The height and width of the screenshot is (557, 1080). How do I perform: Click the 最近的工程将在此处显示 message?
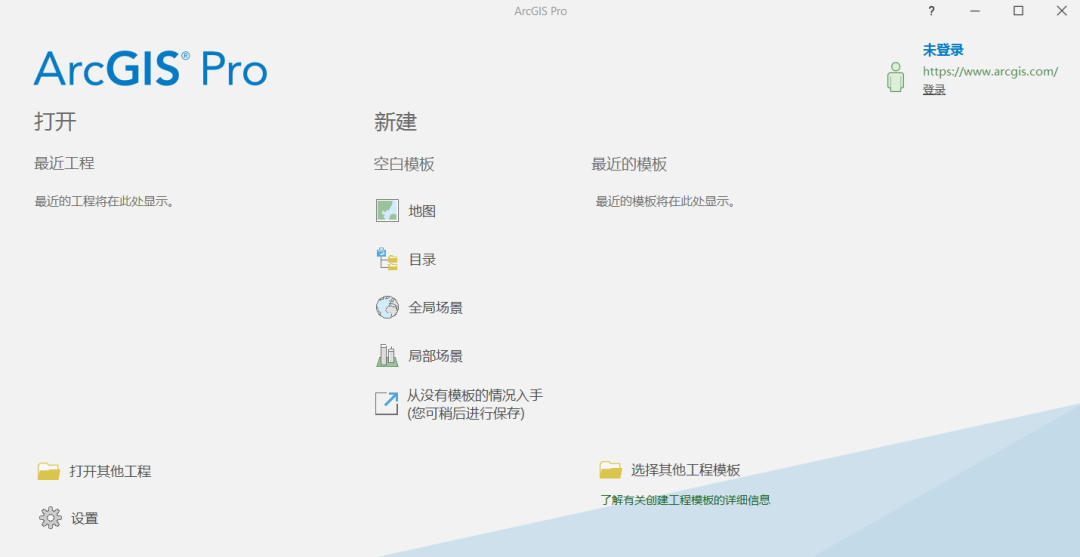(104, 202)
